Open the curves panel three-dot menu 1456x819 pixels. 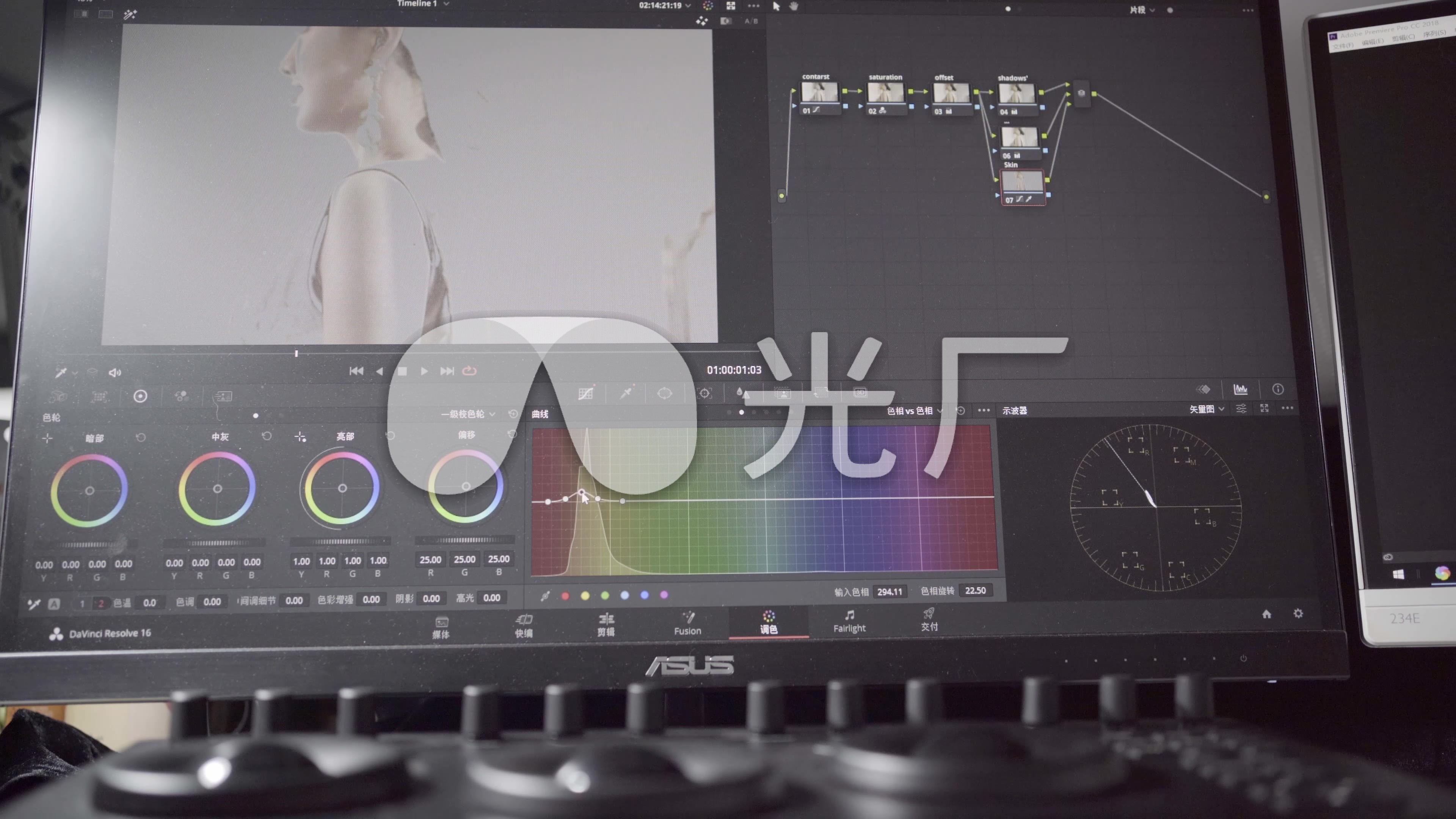tap(984, 410)
